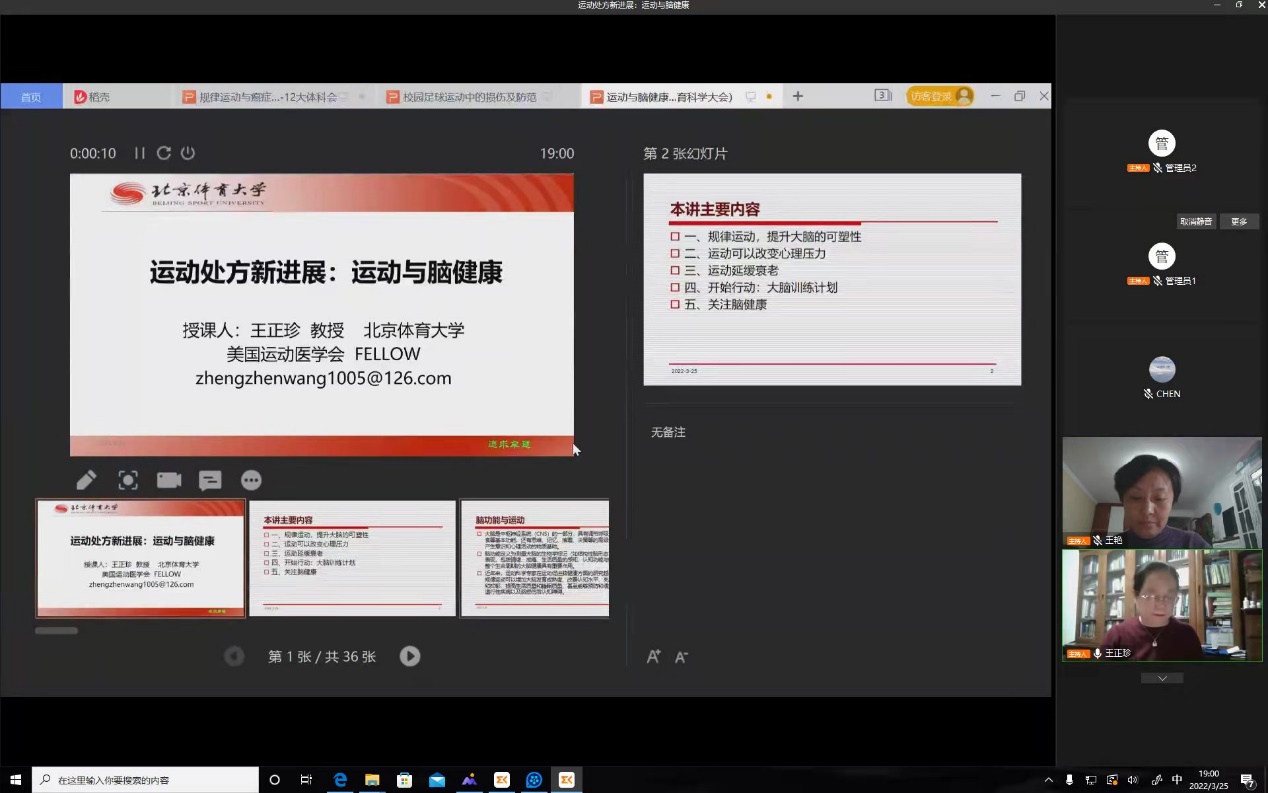Click the video camera recording icon
The height and width of the screenshot is (793, 1268).
pos(169,480)
